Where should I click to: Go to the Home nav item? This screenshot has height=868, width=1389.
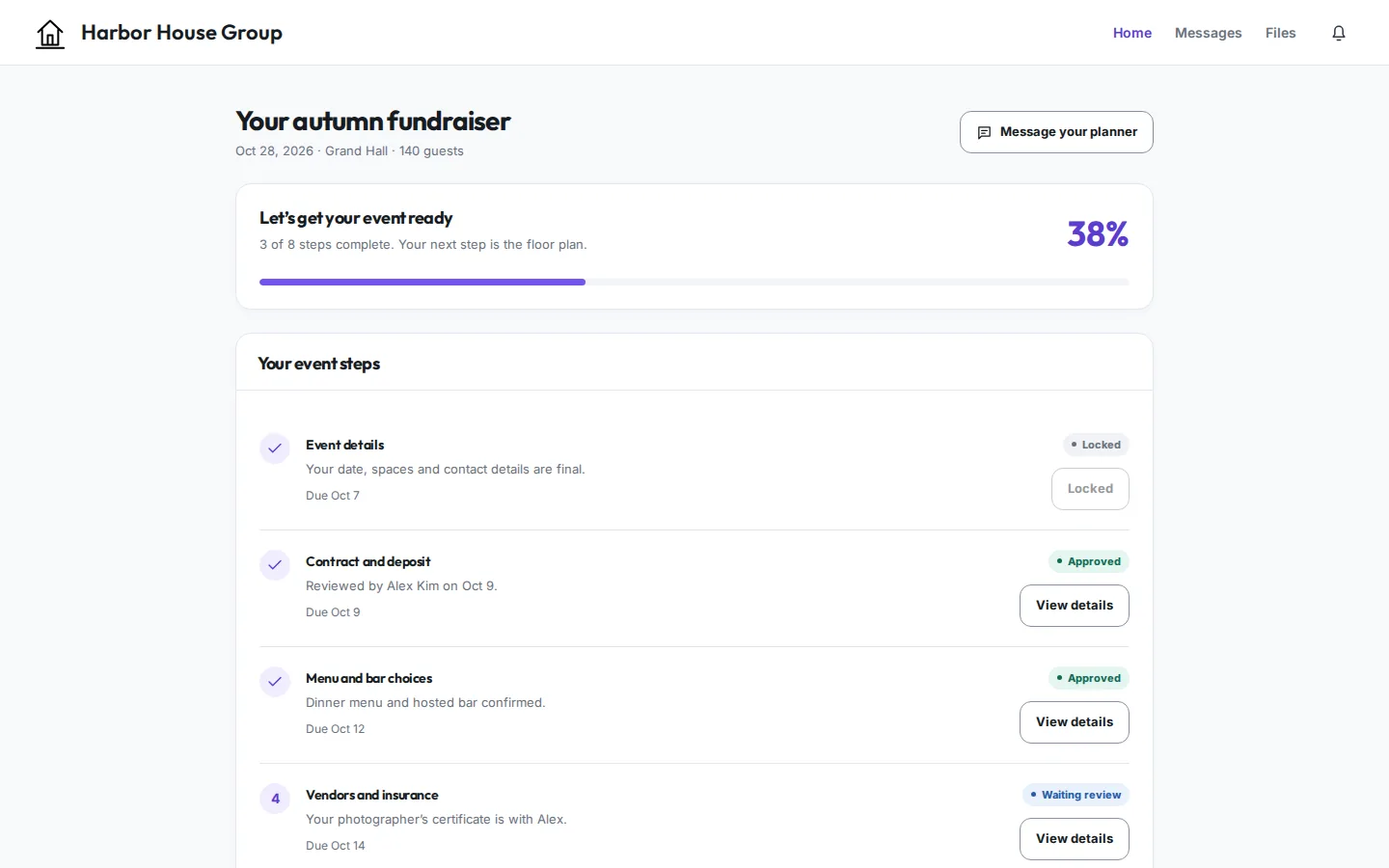[x=1132, y=33]
